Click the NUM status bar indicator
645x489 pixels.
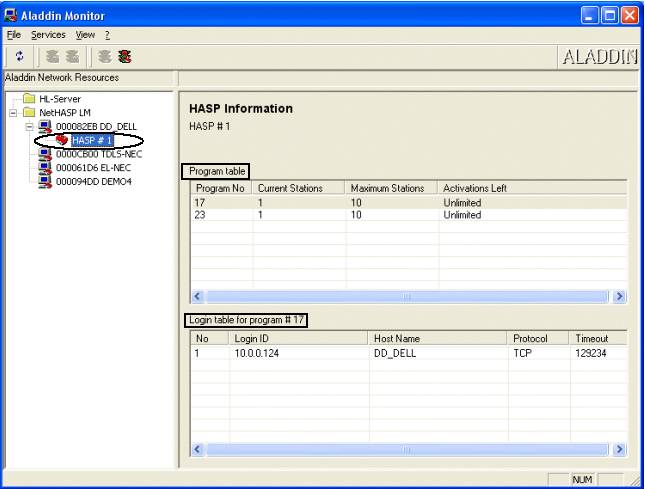(x=582, y=480)
